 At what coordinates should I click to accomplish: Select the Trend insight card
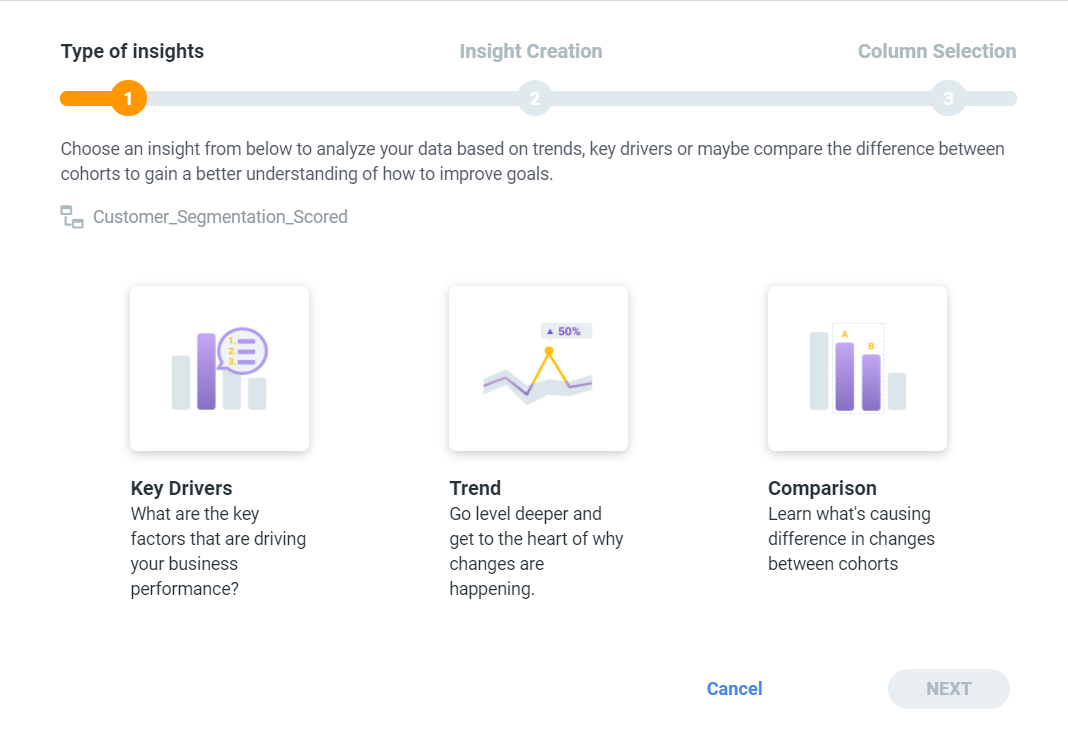(x=538, y=368)
